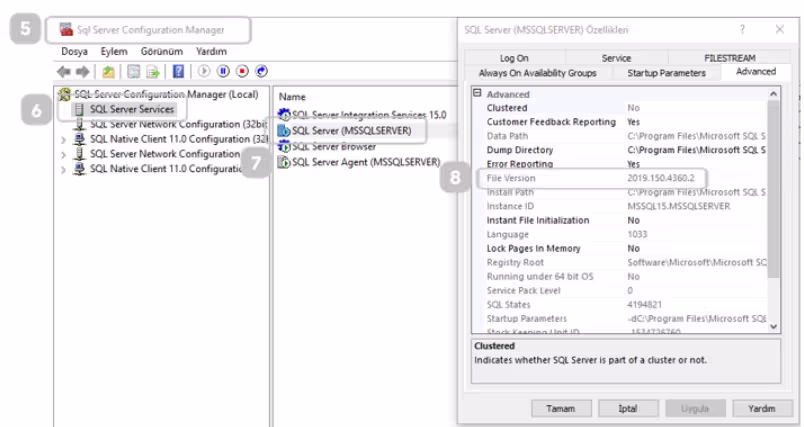This screenshot has height=427, width=804.
Task: Open the Yardım menu
Action: click(211, 51)
